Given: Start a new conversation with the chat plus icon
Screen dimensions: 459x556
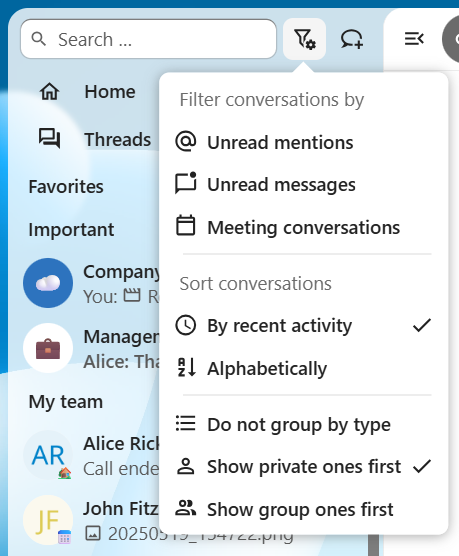Looking at the screenshot, I should click(x=352, y=39).
